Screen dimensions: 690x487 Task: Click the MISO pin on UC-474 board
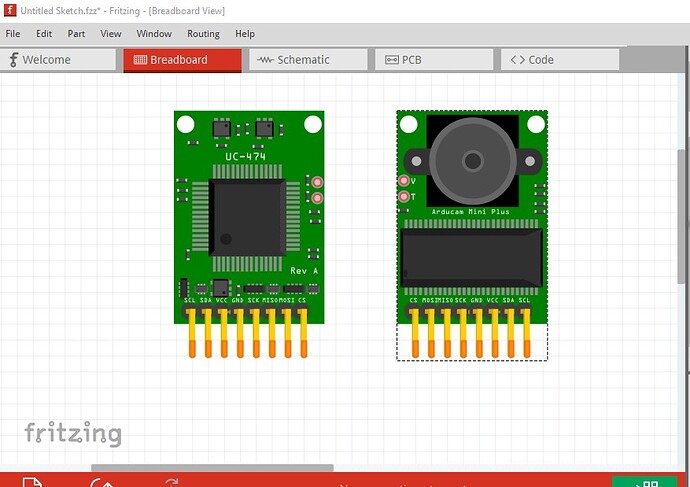[x=272, y=333]
